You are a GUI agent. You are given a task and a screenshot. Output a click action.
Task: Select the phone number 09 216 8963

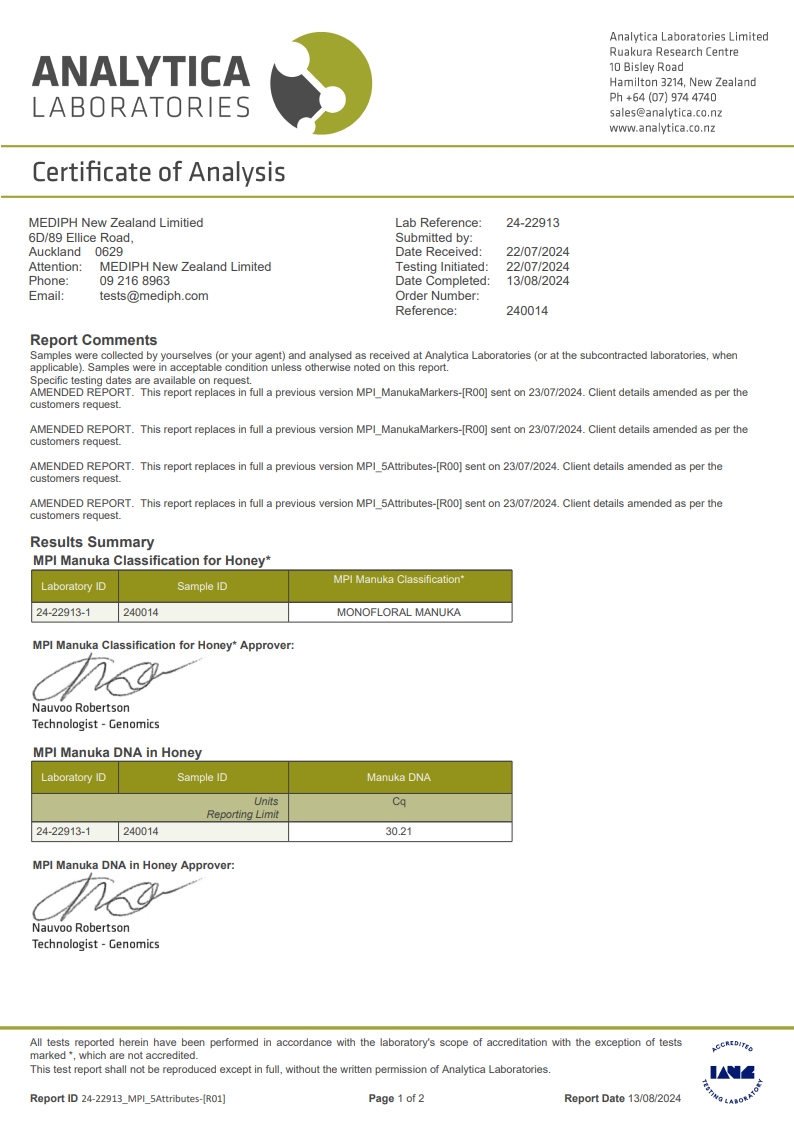(135, 281)
